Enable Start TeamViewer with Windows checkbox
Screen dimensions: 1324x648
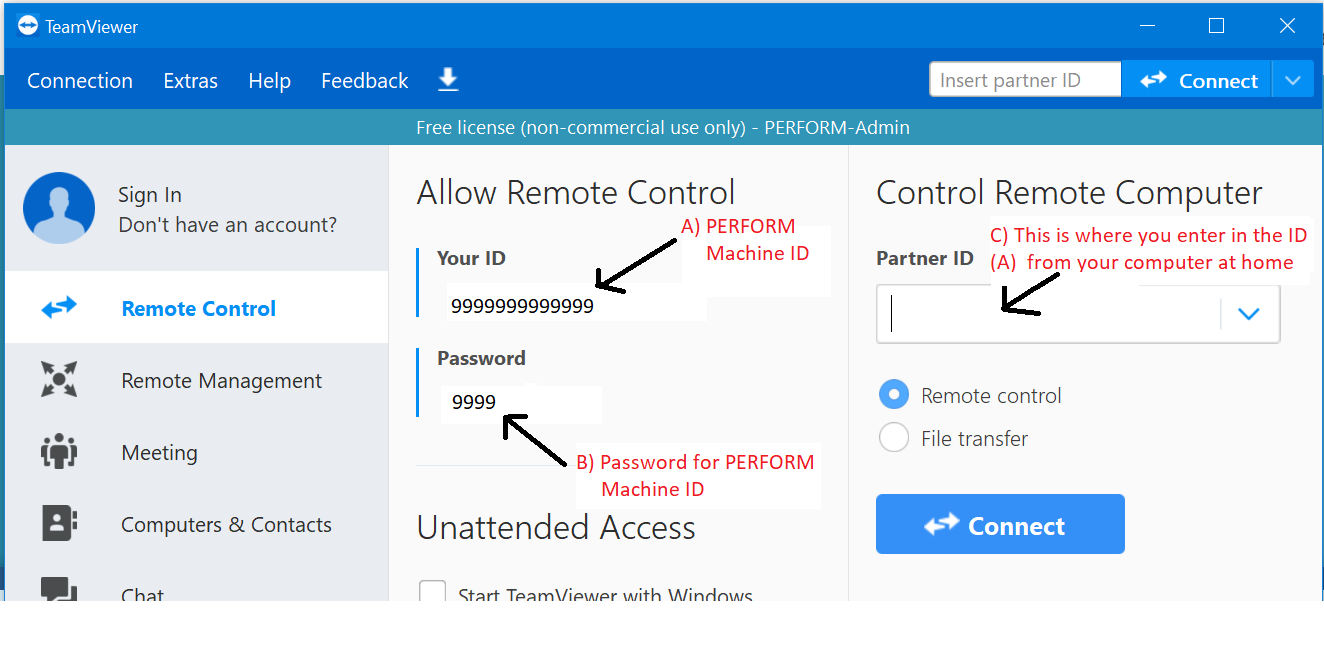pyautogui.click(x=432, y=593)
